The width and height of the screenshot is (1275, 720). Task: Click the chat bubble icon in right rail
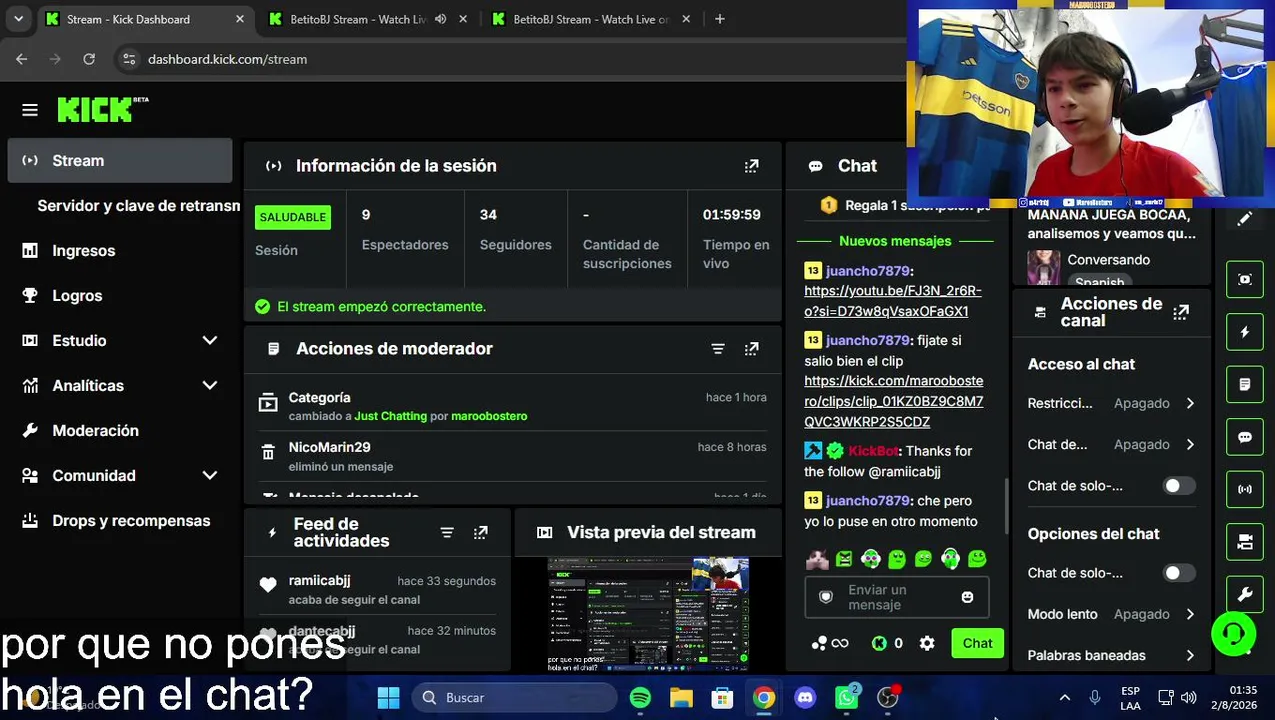click(x=1245, y=437)
